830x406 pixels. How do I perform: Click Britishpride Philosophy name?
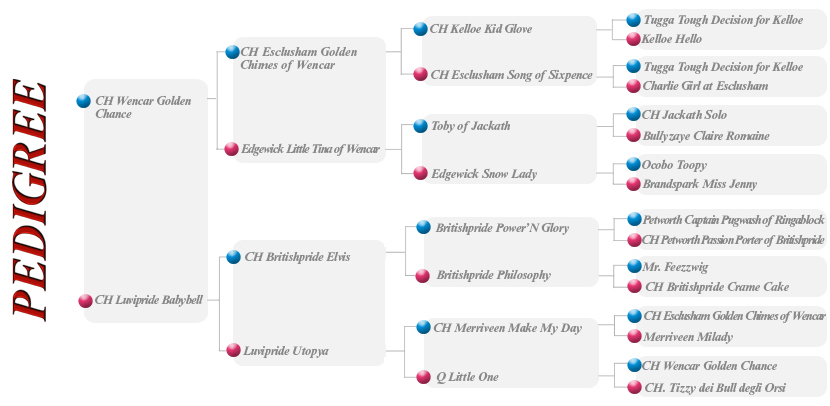click(x=493, y=275)
